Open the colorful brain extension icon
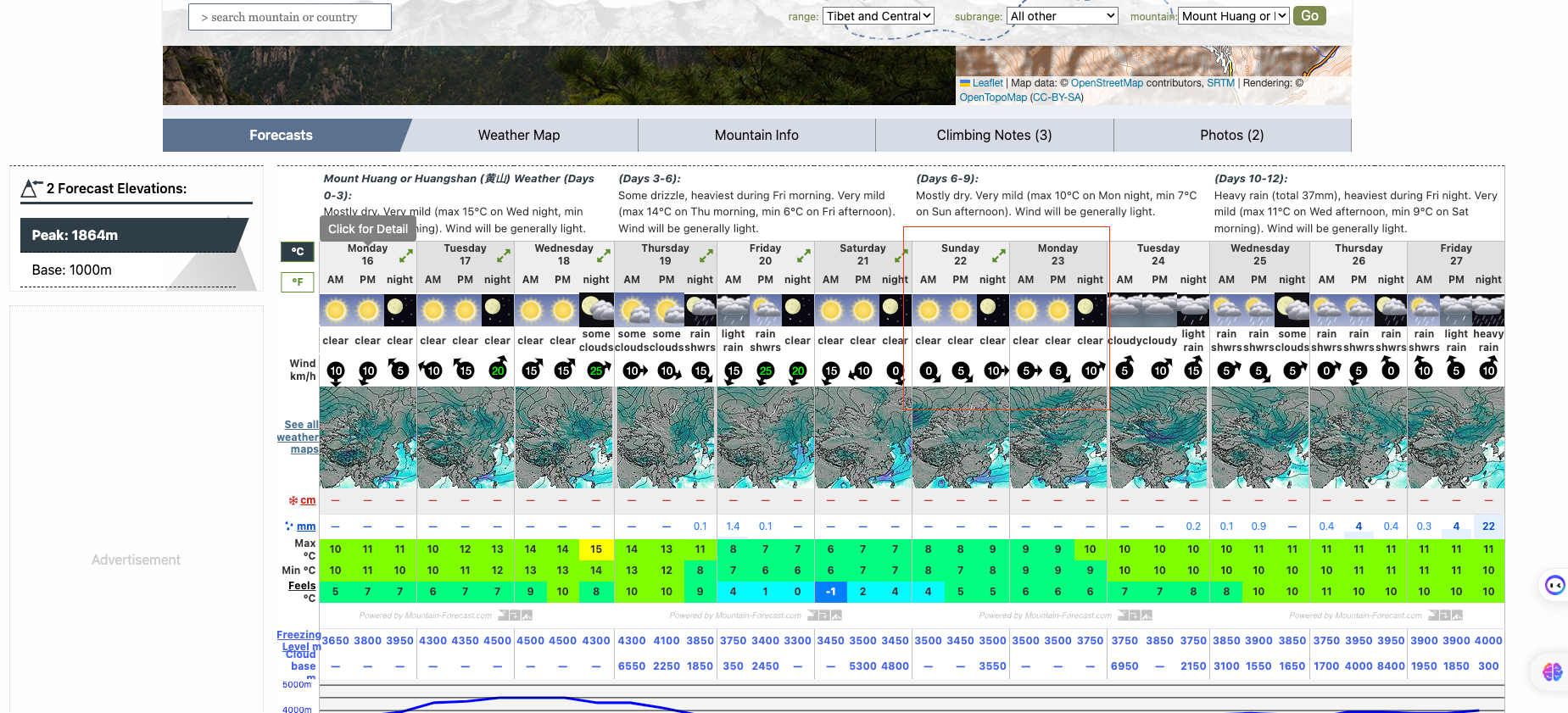The height and width of the screenshot is (713, 1568). [x=1553, y=671]
